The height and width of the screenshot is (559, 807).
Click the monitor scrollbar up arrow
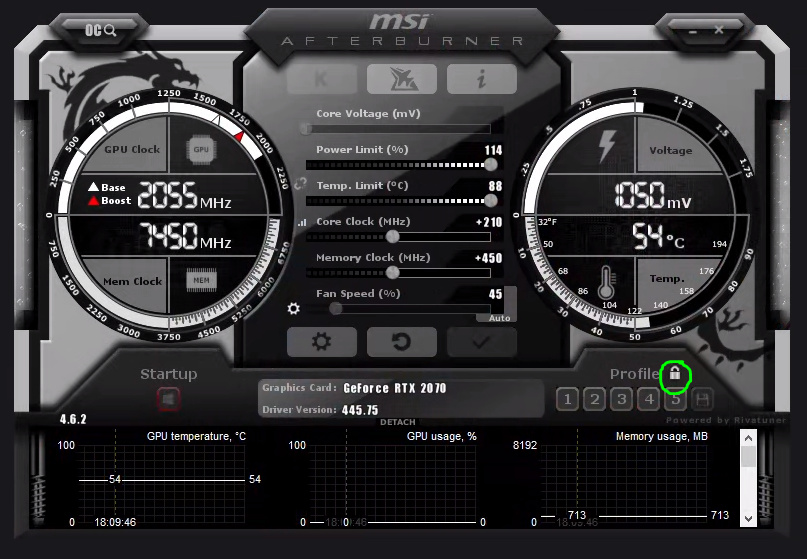(x=748, y=439)
